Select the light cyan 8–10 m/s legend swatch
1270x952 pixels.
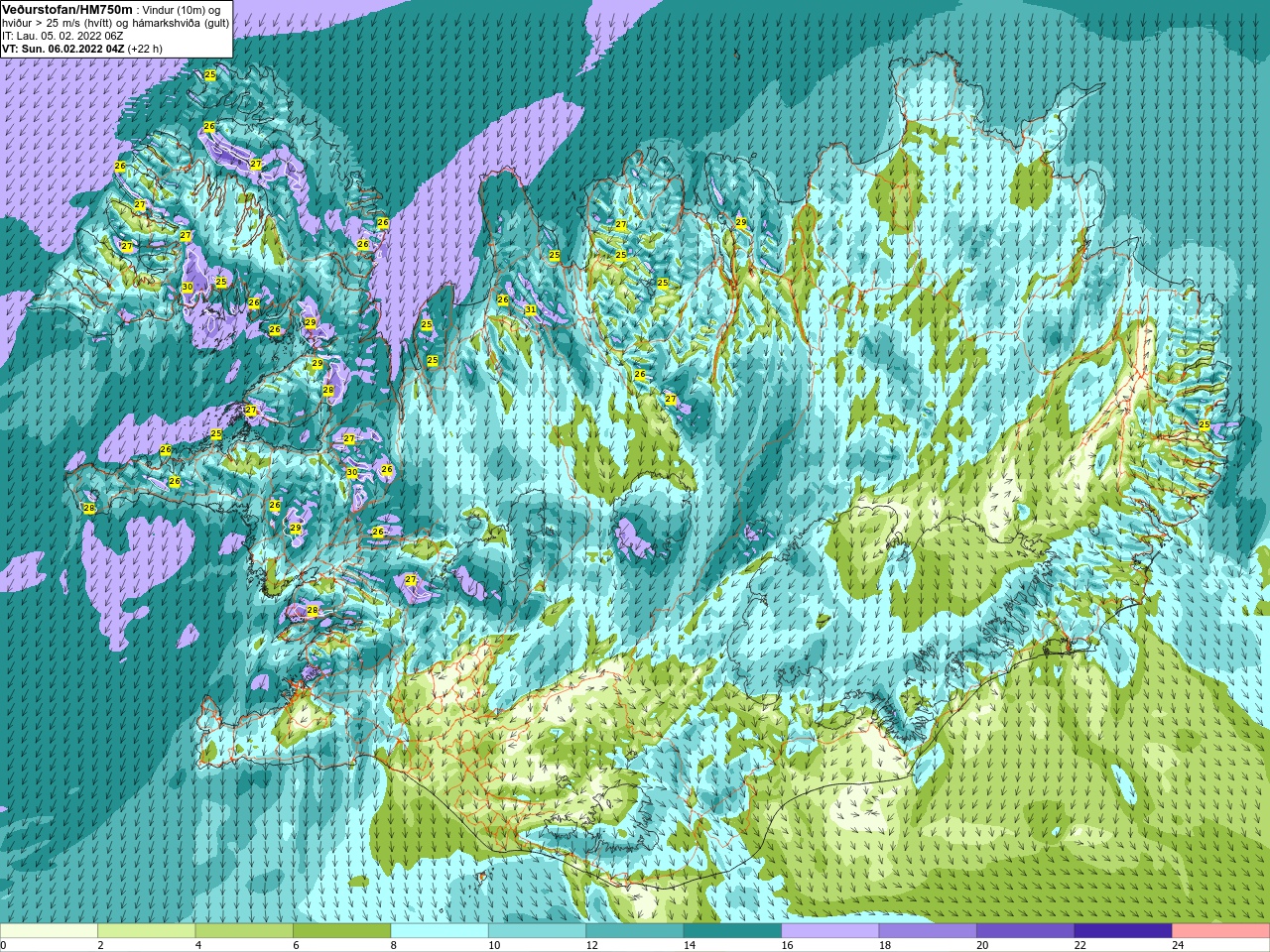440,931
